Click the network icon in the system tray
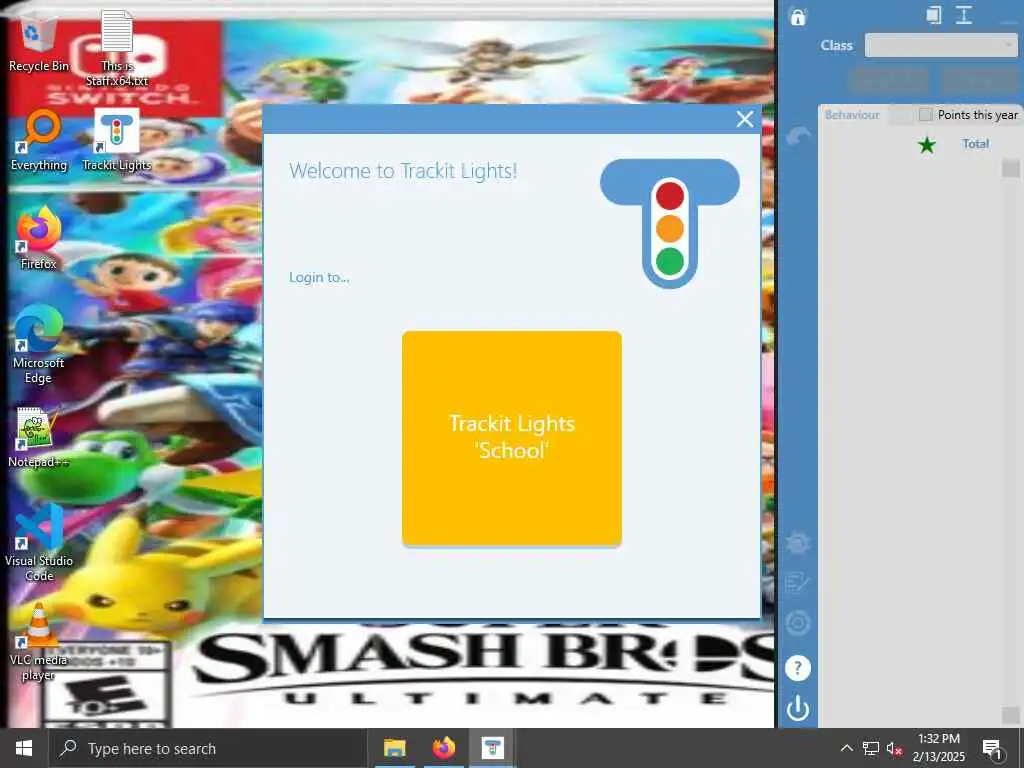The height and width of the screenshot is (768, 1024). pyautogui.click(x=871, y=748)
